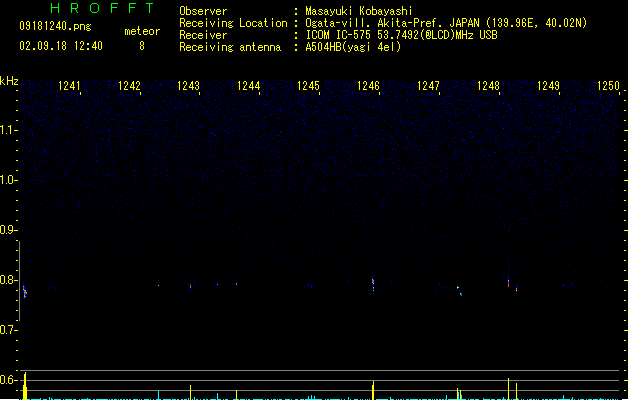Click the meteor echo at 1246
The width and height of the screenshot is (629, 400).
click(373, 284)
